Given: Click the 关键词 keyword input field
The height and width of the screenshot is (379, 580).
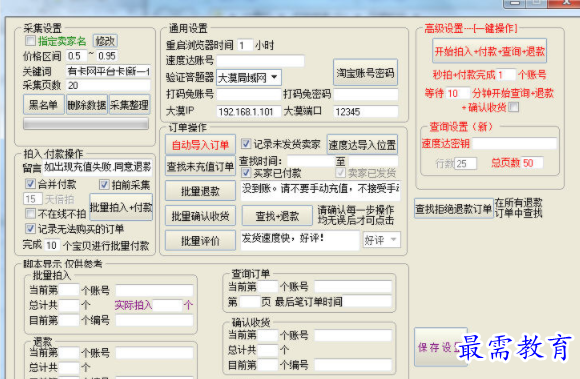Looking at the screenshot, I should tap(108, 71).
